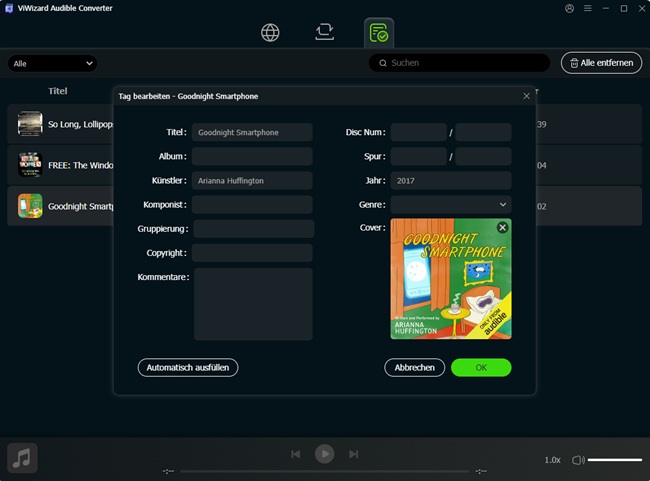Switch to the converting list tab
Screen dimensions: 650x481
(324, 32)
